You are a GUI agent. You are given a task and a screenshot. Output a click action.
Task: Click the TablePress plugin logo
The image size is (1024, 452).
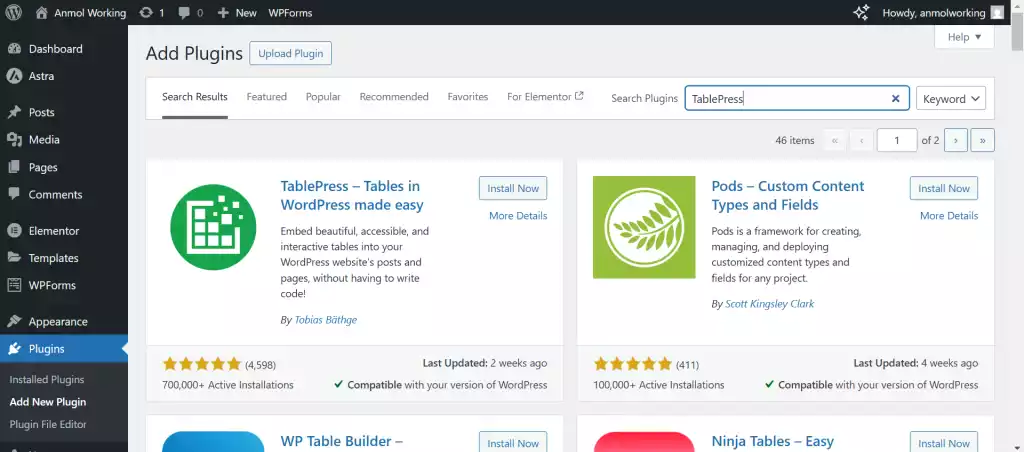tap(207, 227)
